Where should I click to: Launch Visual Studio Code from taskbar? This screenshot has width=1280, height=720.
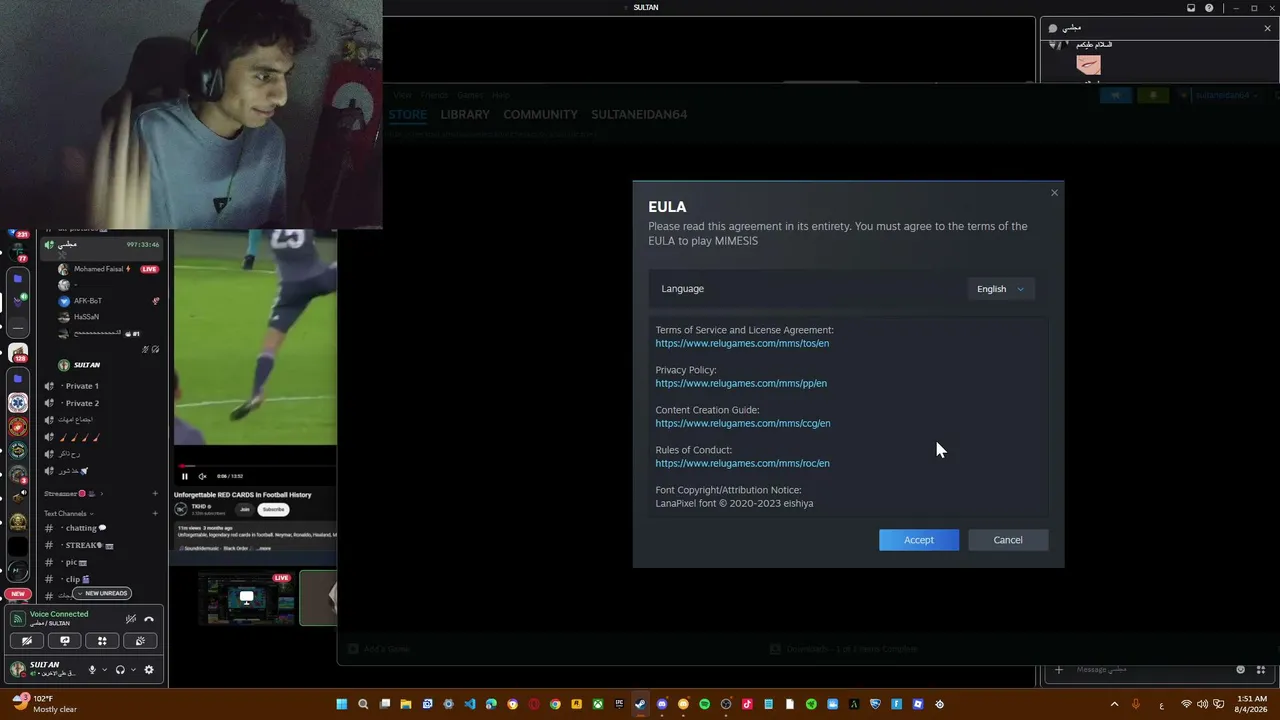470,704
